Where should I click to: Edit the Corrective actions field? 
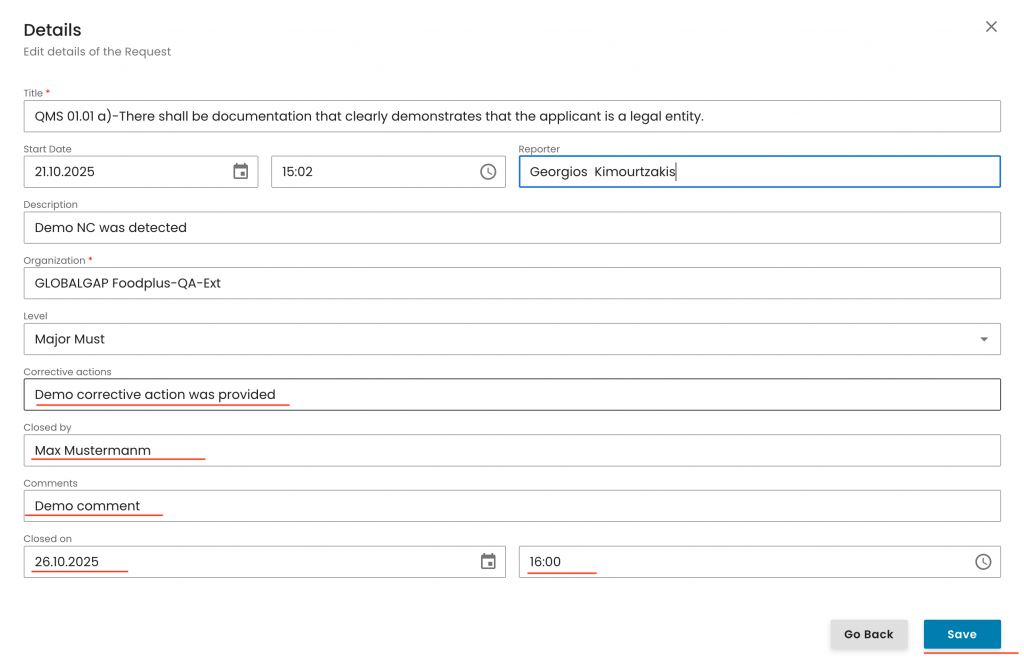(x=510, y=395)
